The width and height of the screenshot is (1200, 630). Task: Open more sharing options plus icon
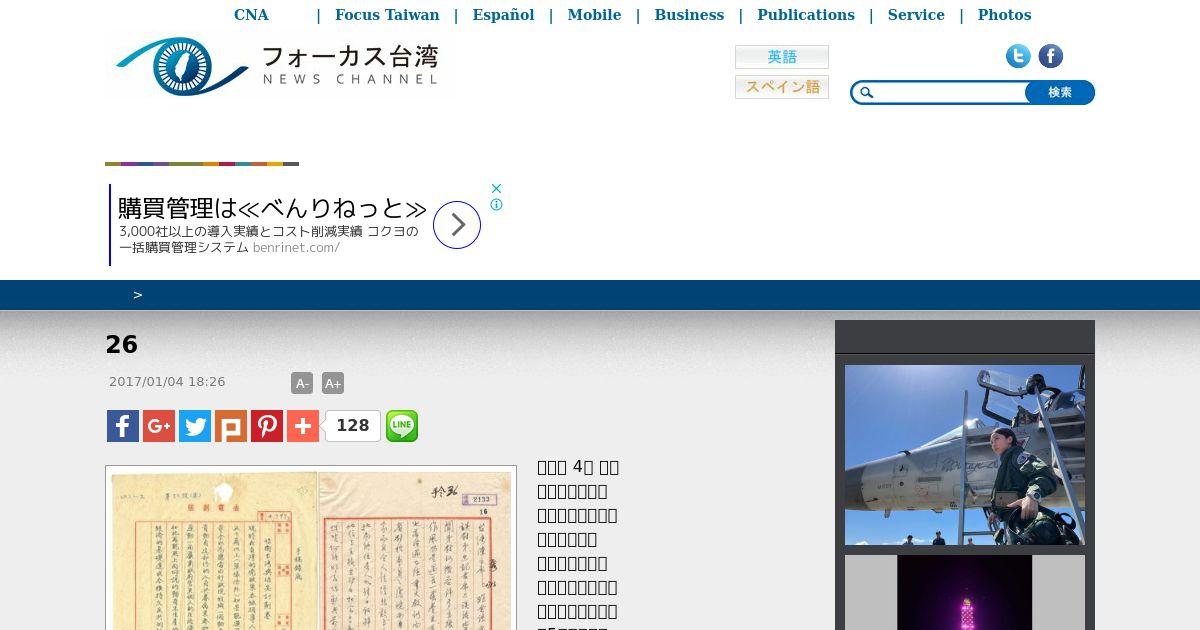point(303,426)
